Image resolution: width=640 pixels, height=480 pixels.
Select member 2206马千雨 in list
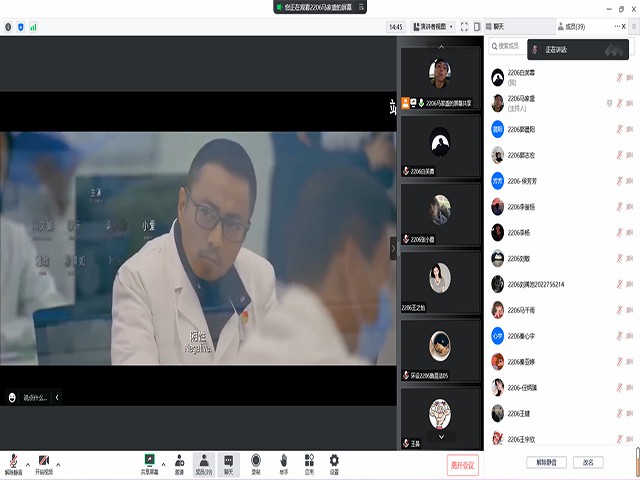(x=562, y=310)
